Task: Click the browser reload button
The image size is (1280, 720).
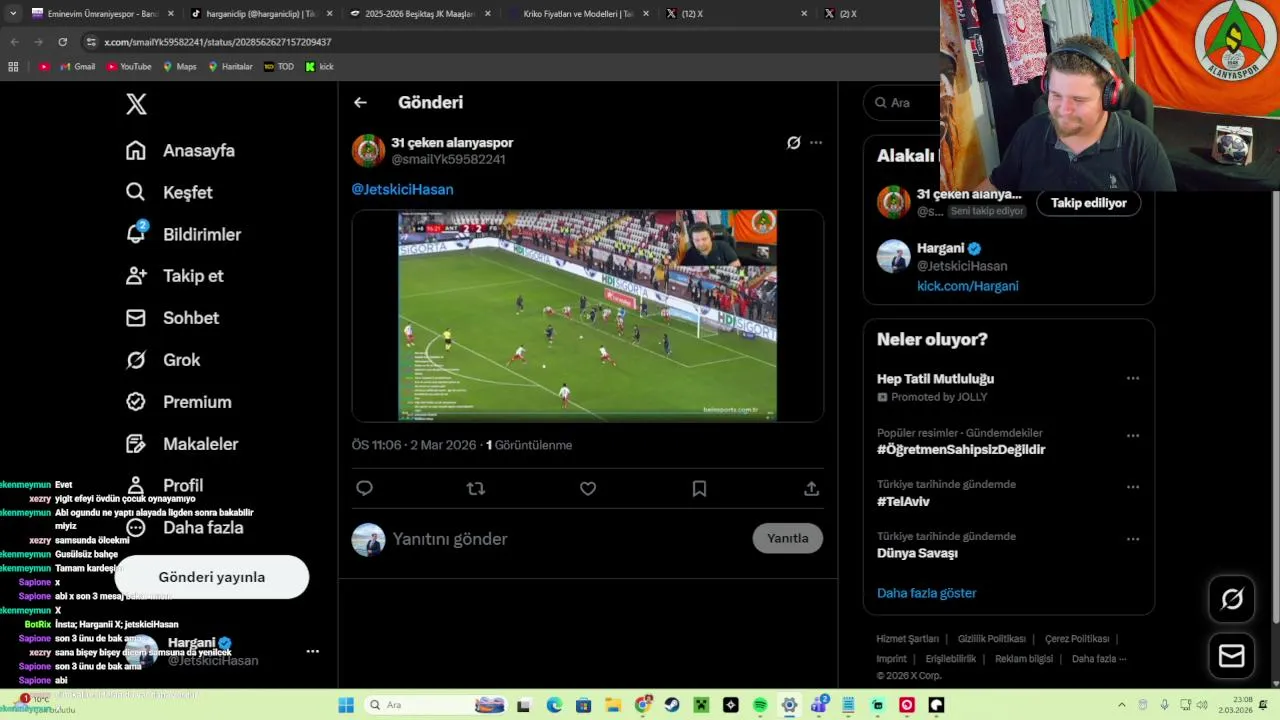Action: tap(62, 42)
